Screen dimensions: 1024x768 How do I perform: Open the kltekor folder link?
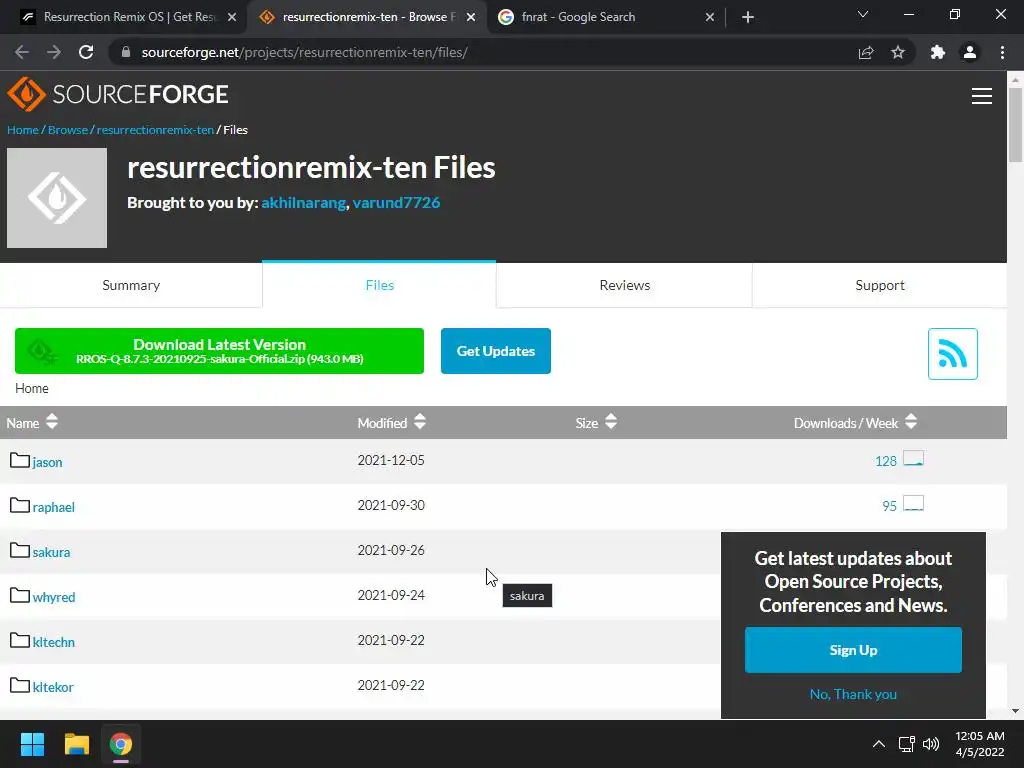(53, 688)
